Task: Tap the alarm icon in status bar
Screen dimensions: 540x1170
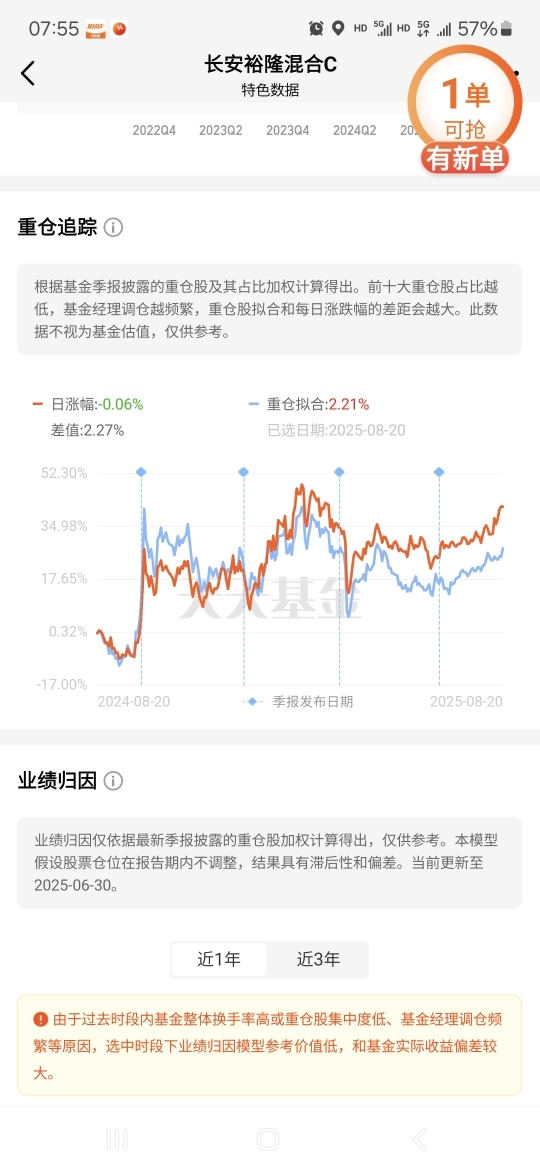Action: [x=316, y=28]
